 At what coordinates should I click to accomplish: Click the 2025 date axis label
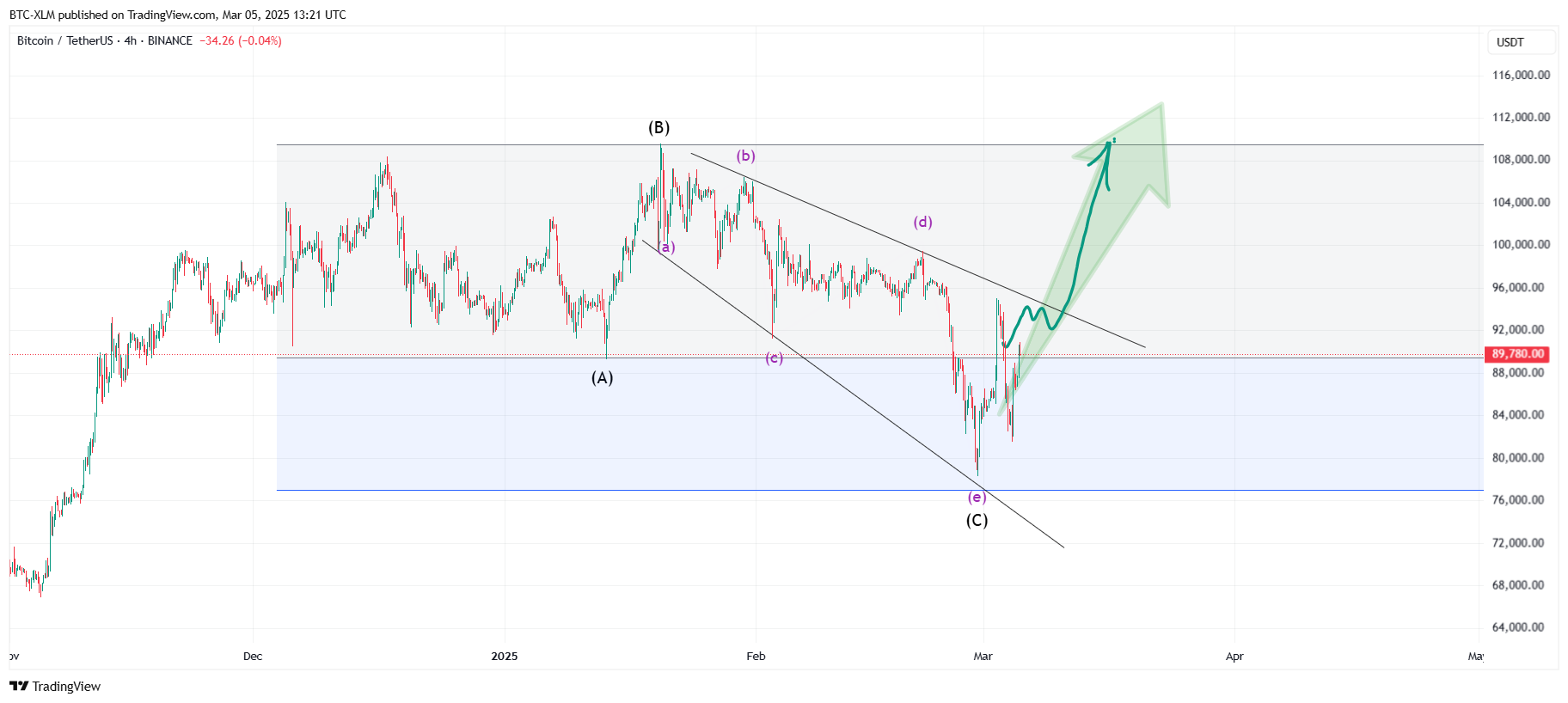(x=505, y=656)
